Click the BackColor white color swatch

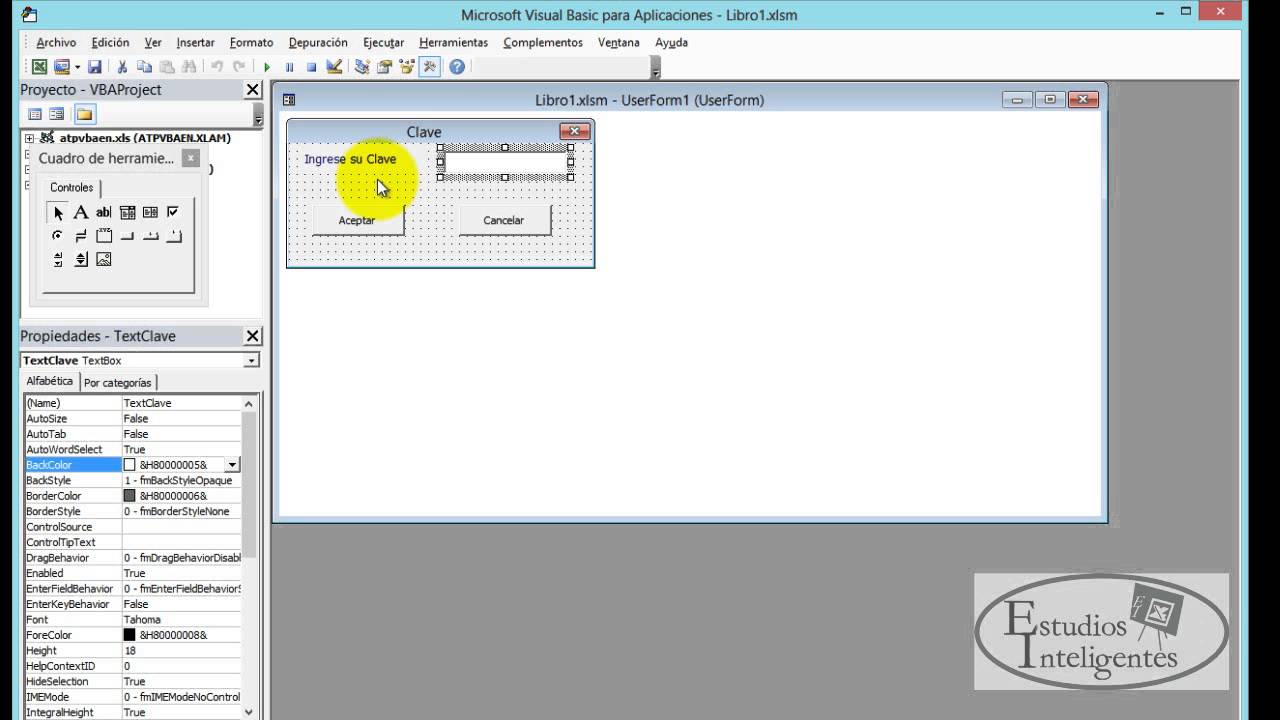coord(129,465)
